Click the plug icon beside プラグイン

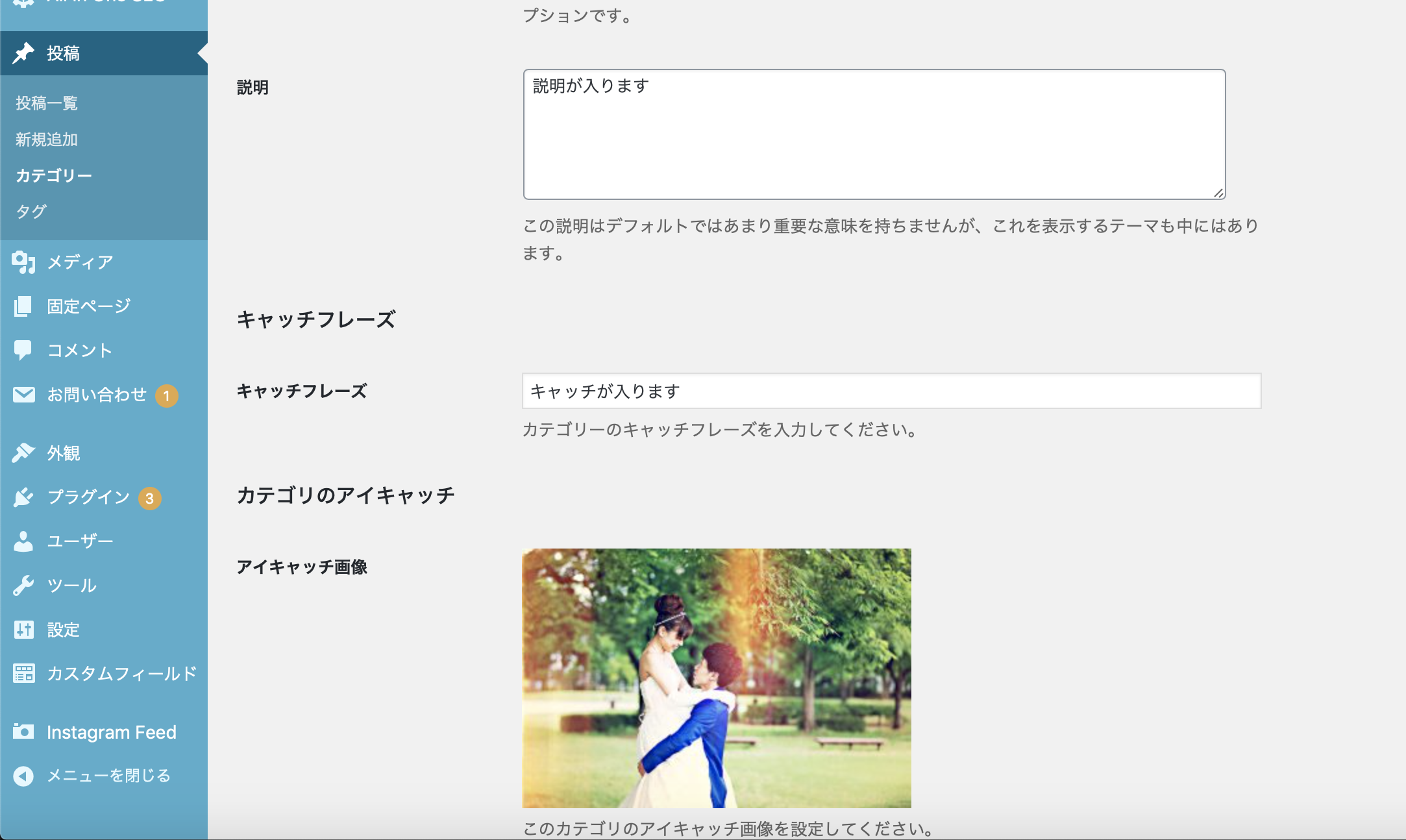(23, 497)
